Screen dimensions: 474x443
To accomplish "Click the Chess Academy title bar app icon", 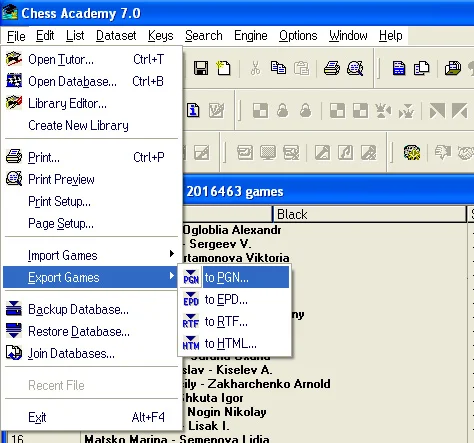I will [x=10, y=13].
